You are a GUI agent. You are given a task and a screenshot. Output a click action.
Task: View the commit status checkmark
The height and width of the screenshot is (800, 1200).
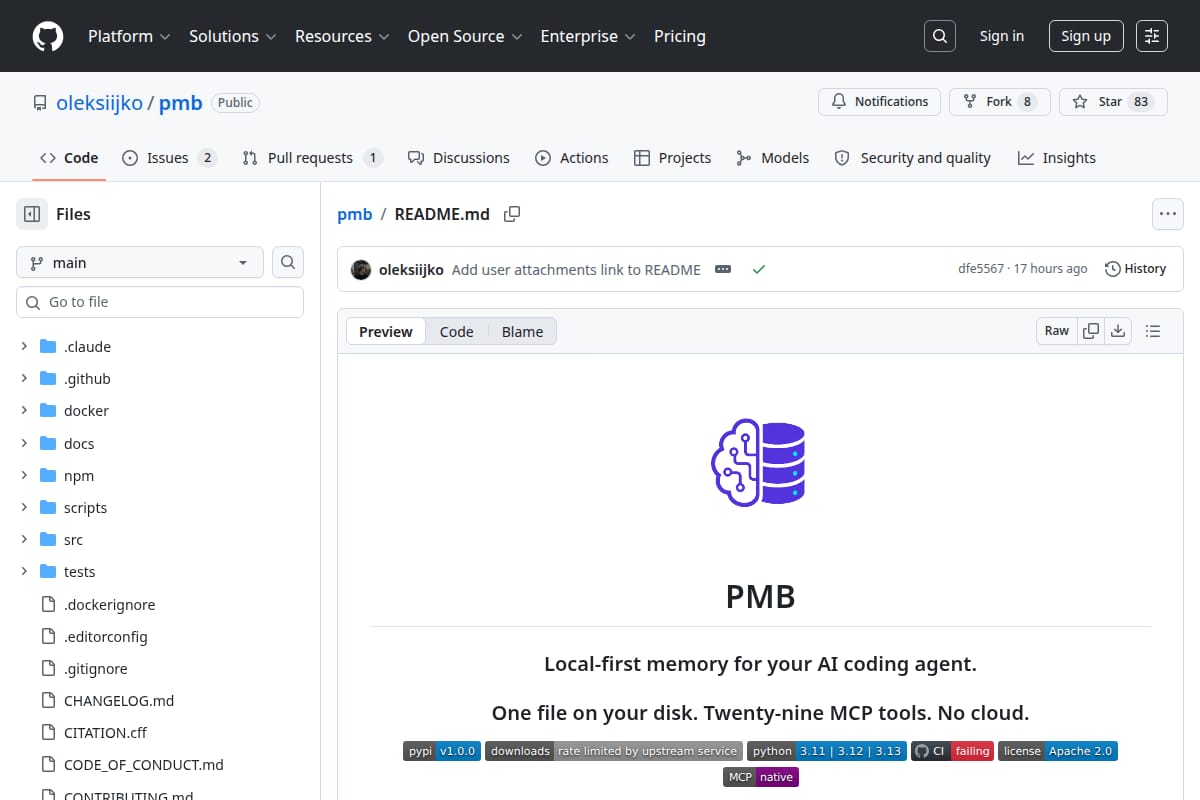759,269
